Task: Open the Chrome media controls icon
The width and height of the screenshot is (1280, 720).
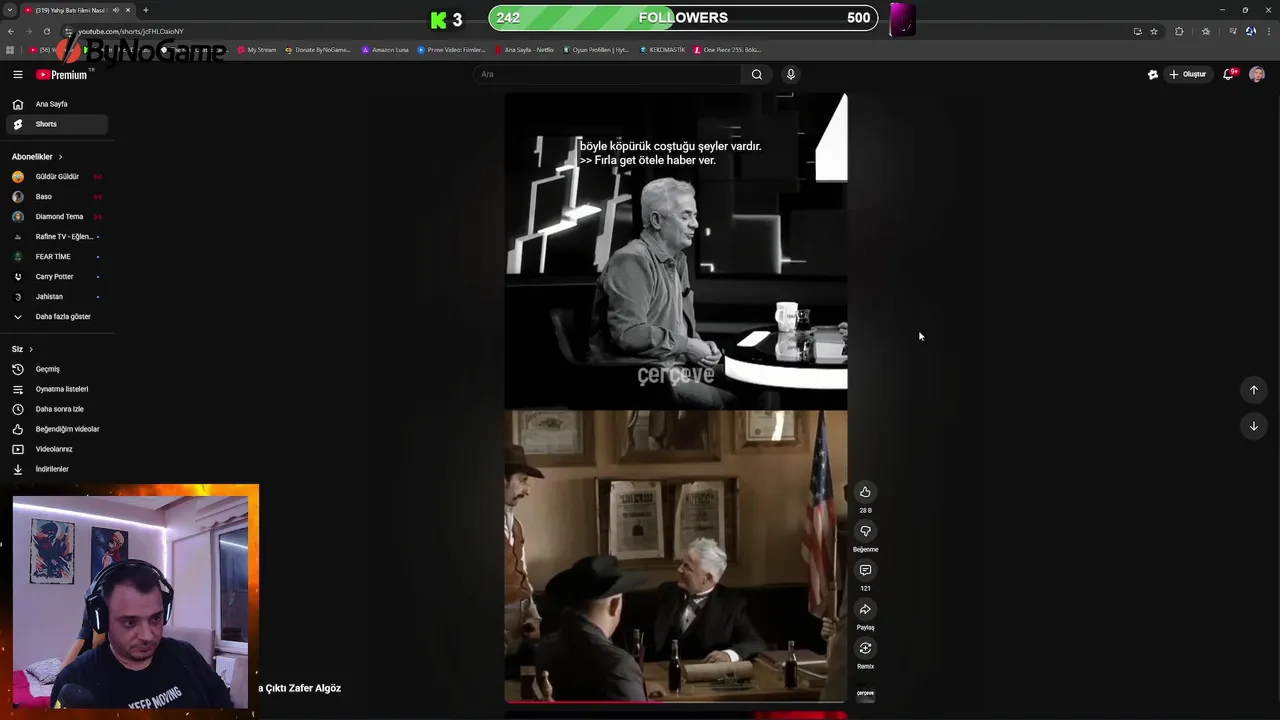Action: (x=1232, y=31)
